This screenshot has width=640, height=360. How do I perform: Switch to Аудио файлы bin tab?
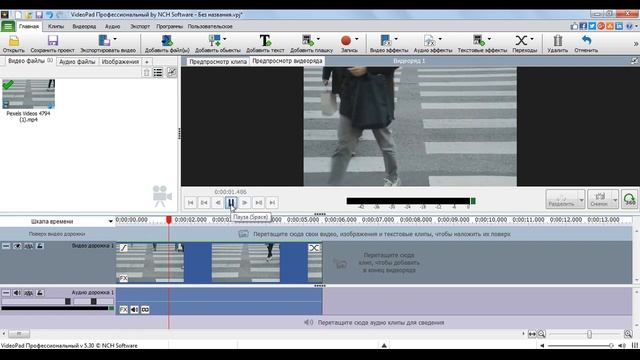click(77, 62)
